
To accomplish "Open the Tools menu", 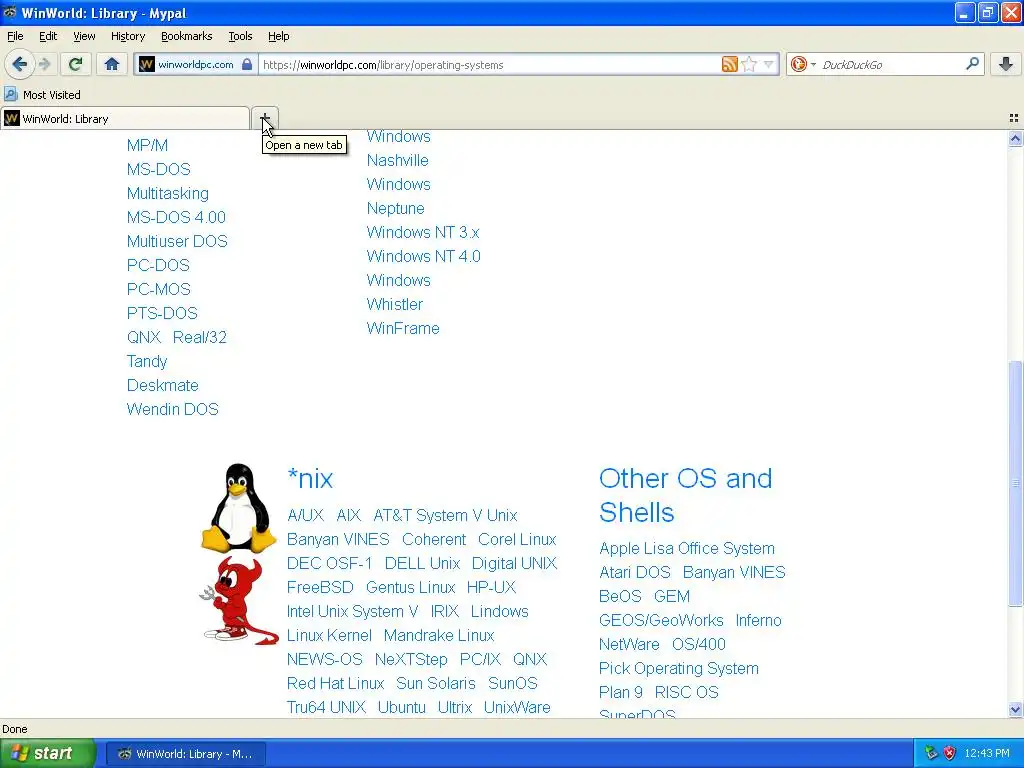I will tap(240, 36).
